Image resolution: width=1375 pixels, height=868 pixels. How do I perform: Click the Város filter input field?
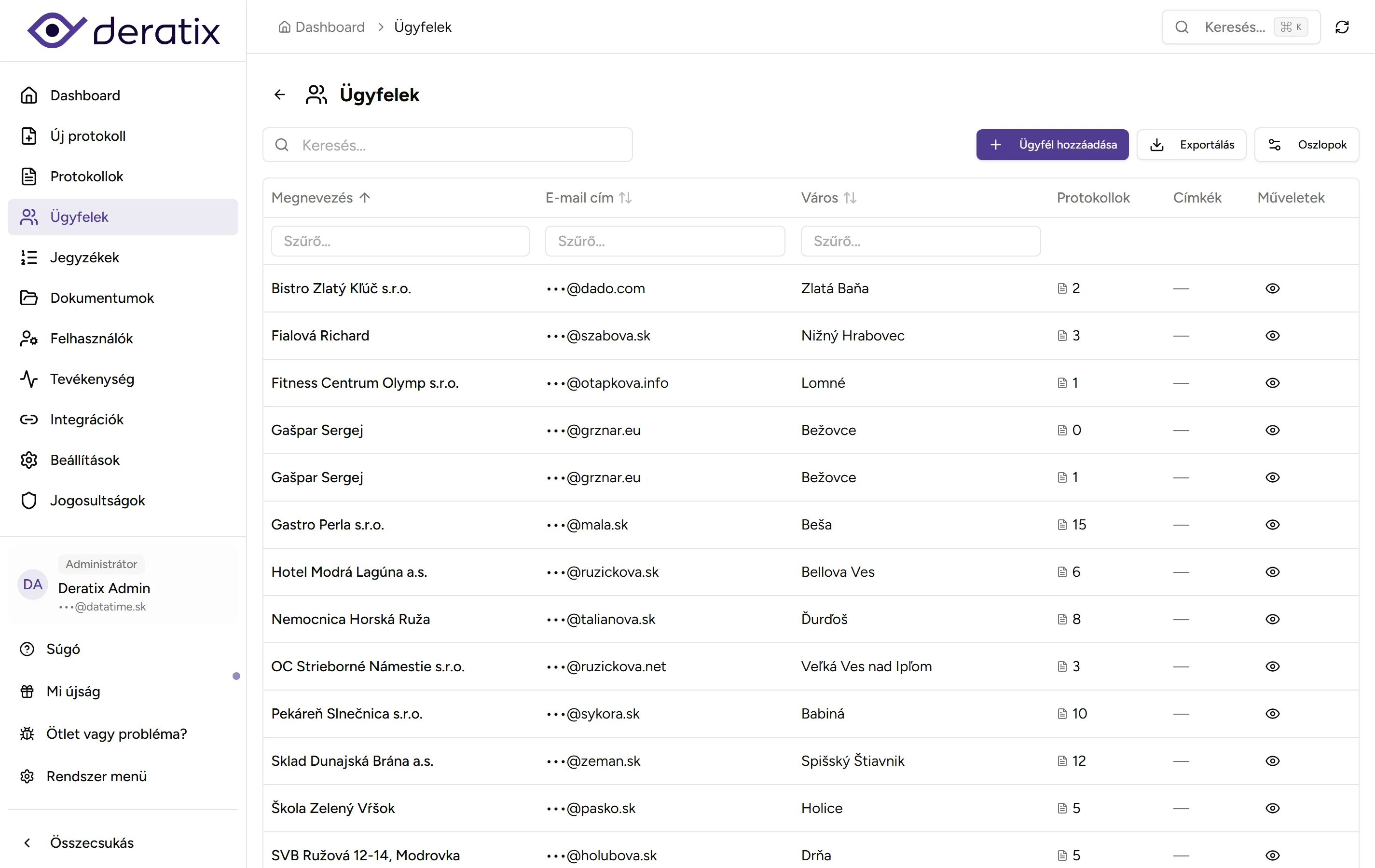point(920,242)
